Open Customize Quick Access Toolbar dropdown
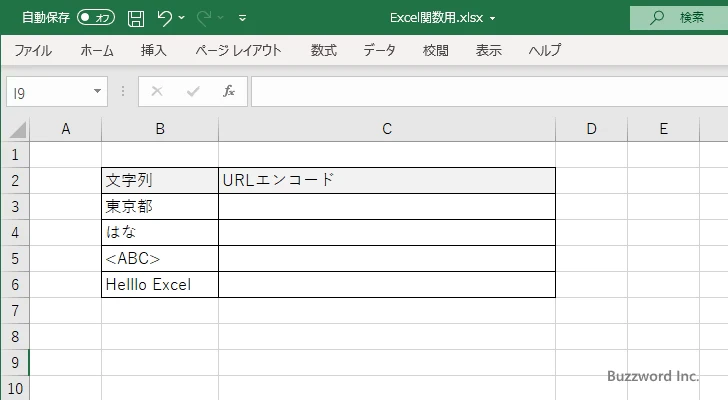The image size is (728, 400). 242,18
